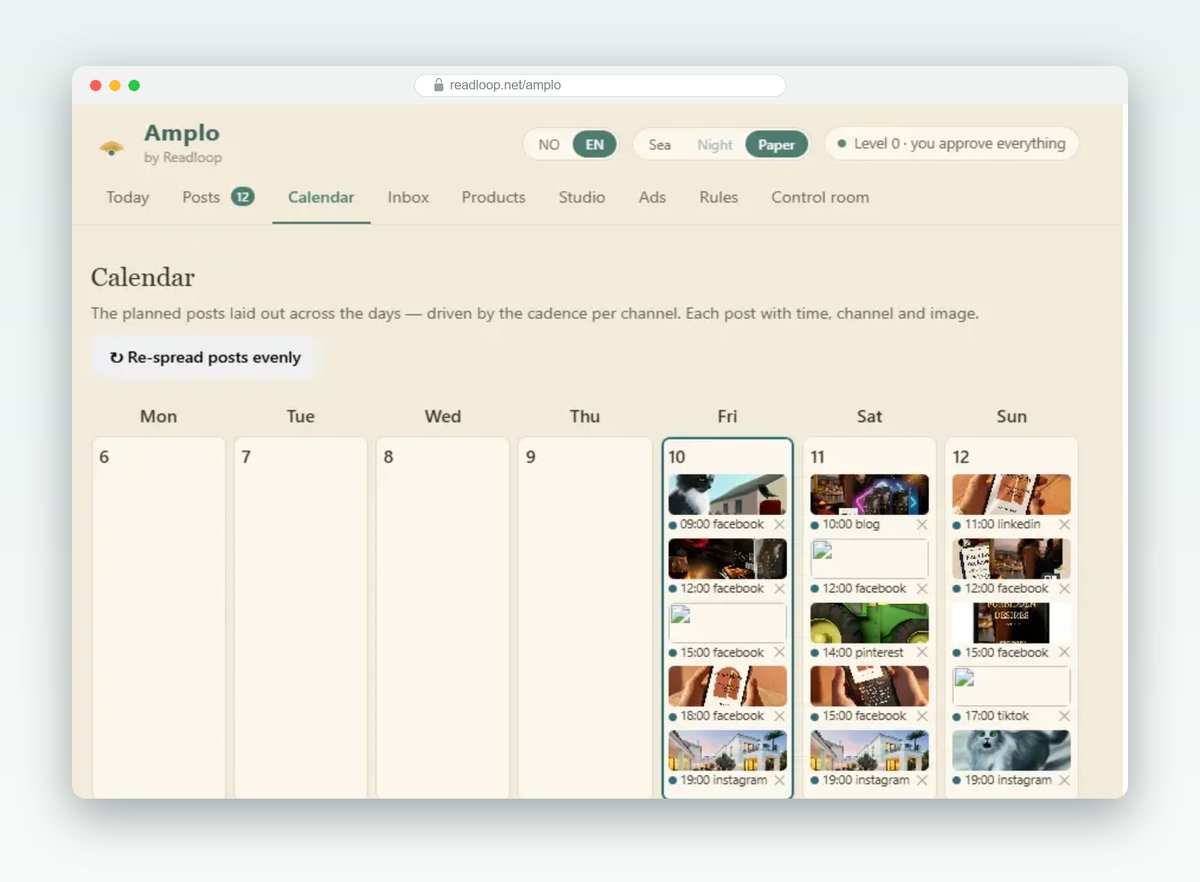
Task: Open Saturday 19:00 instagram villa thumbnail
Action: tap(869, 750)
